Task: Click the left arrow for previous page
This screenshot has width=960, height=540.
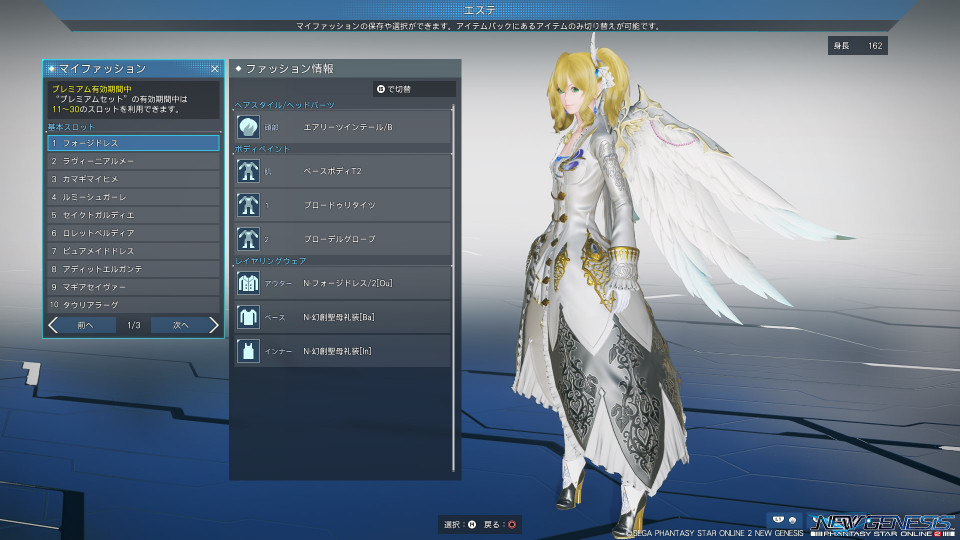Action: point(53,325)
